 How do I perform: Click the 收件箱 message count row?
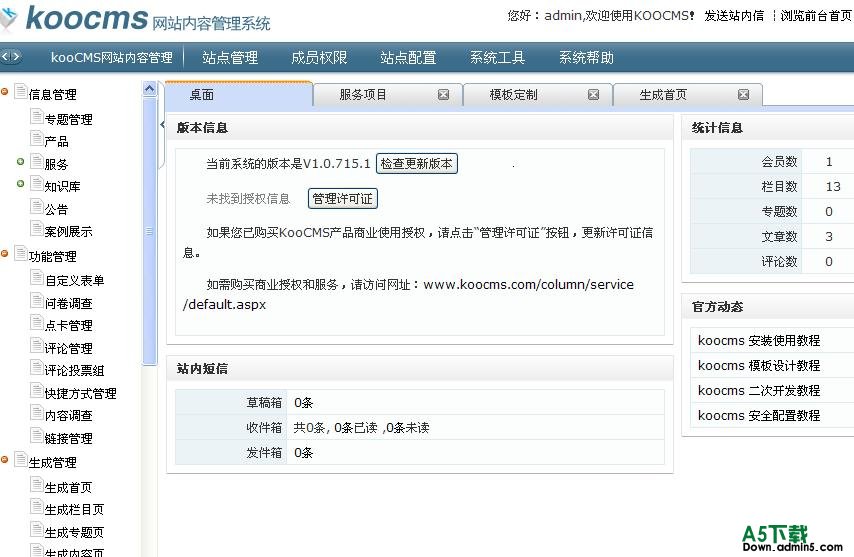(420, 427)
